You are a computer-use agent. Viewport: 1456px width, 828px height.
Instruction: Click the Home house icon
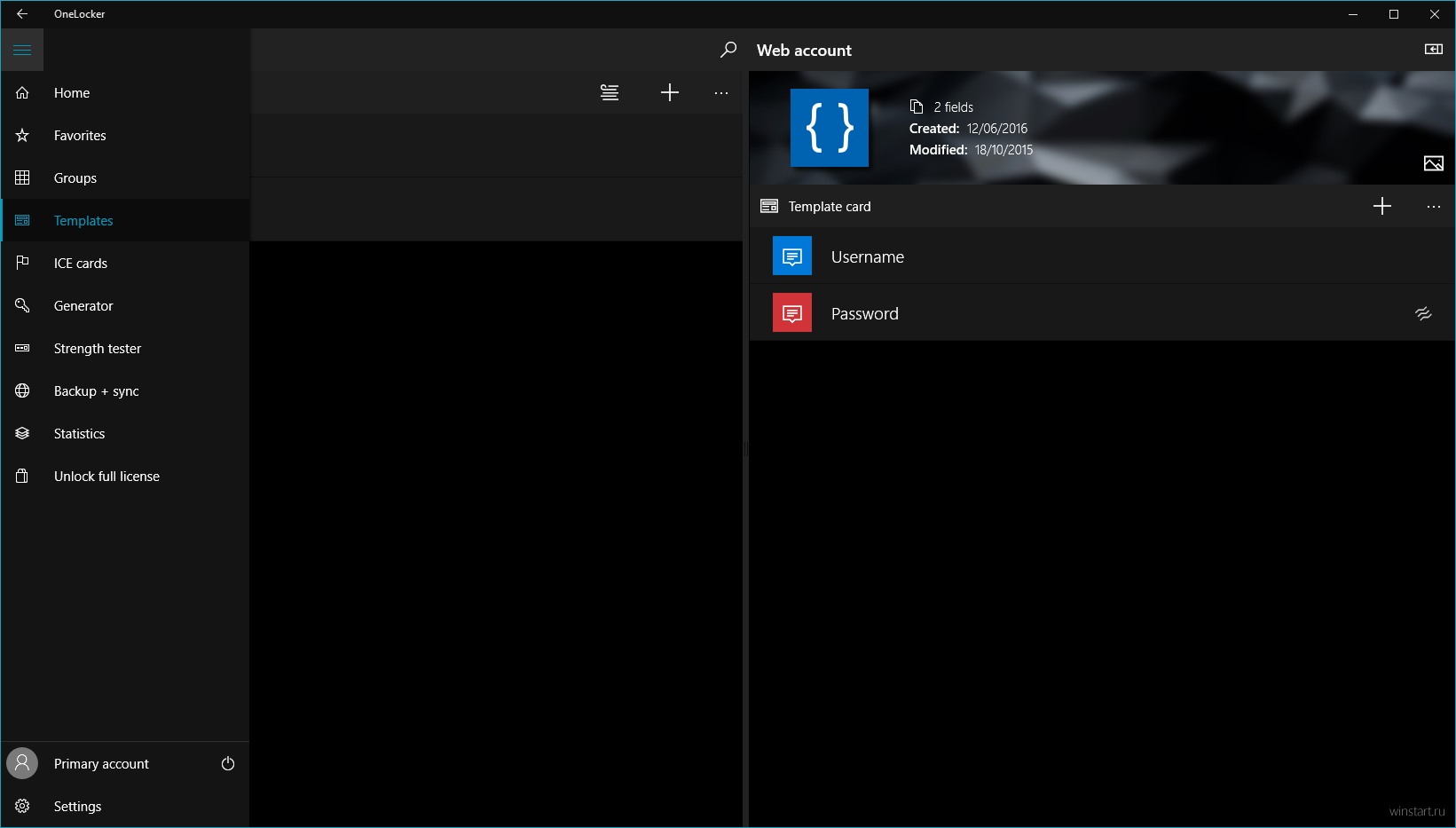[22, 92]
